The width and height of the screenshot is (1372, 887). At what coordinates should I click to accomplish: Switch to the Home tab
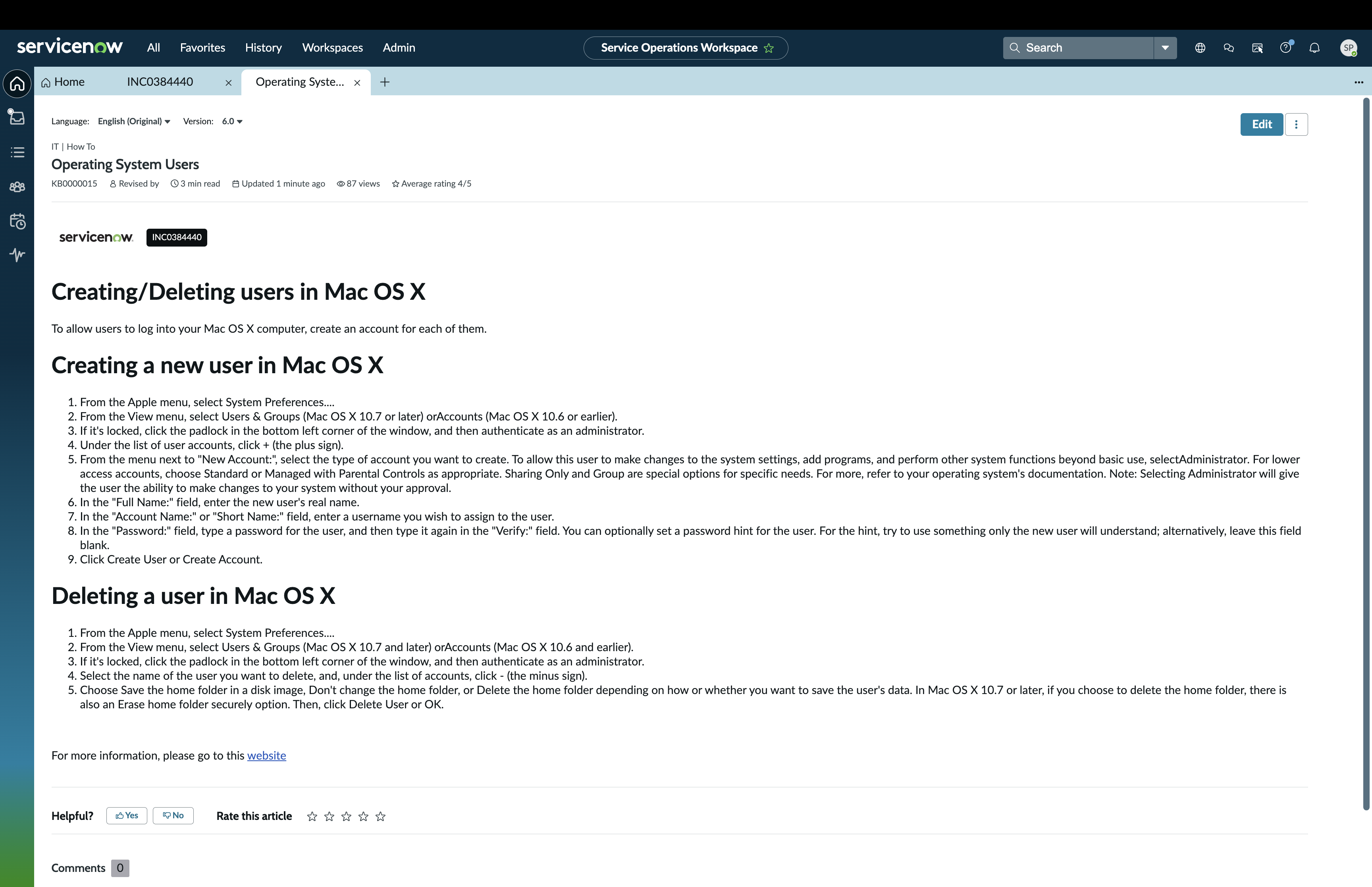64,82
